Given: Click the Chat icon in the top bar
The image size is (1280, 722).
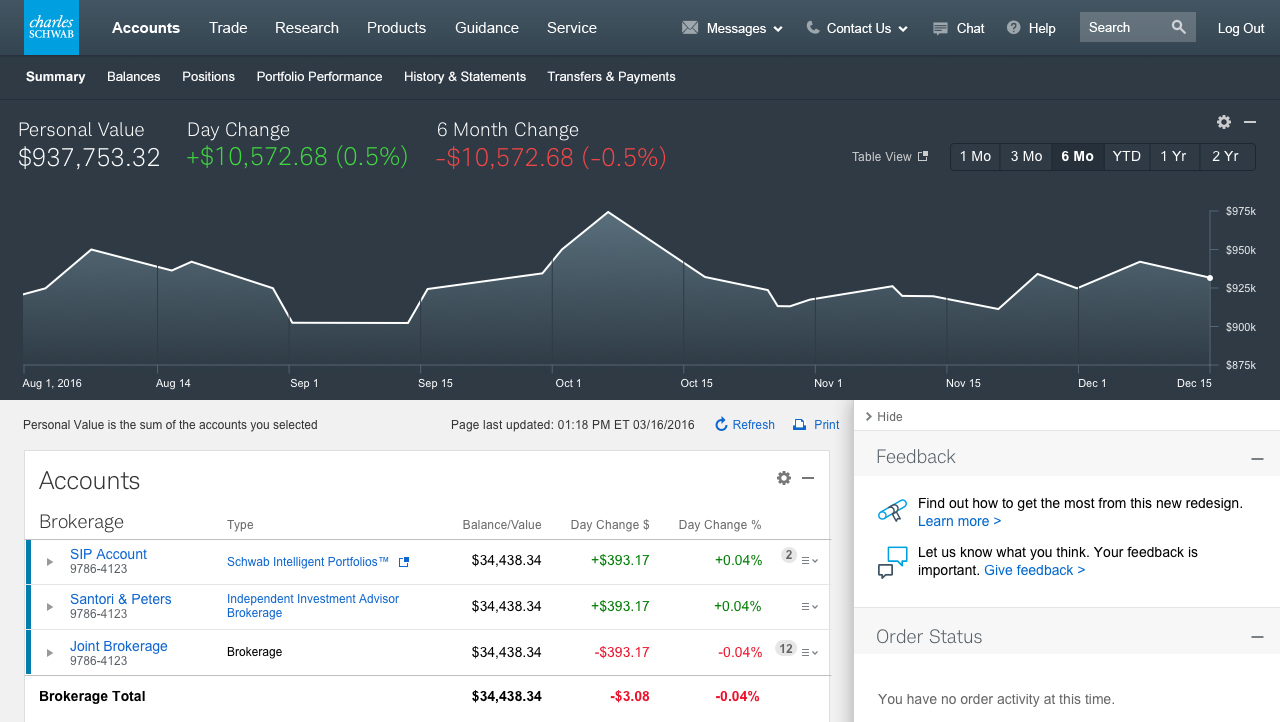Looking at the screenshot, I should 938,28.
